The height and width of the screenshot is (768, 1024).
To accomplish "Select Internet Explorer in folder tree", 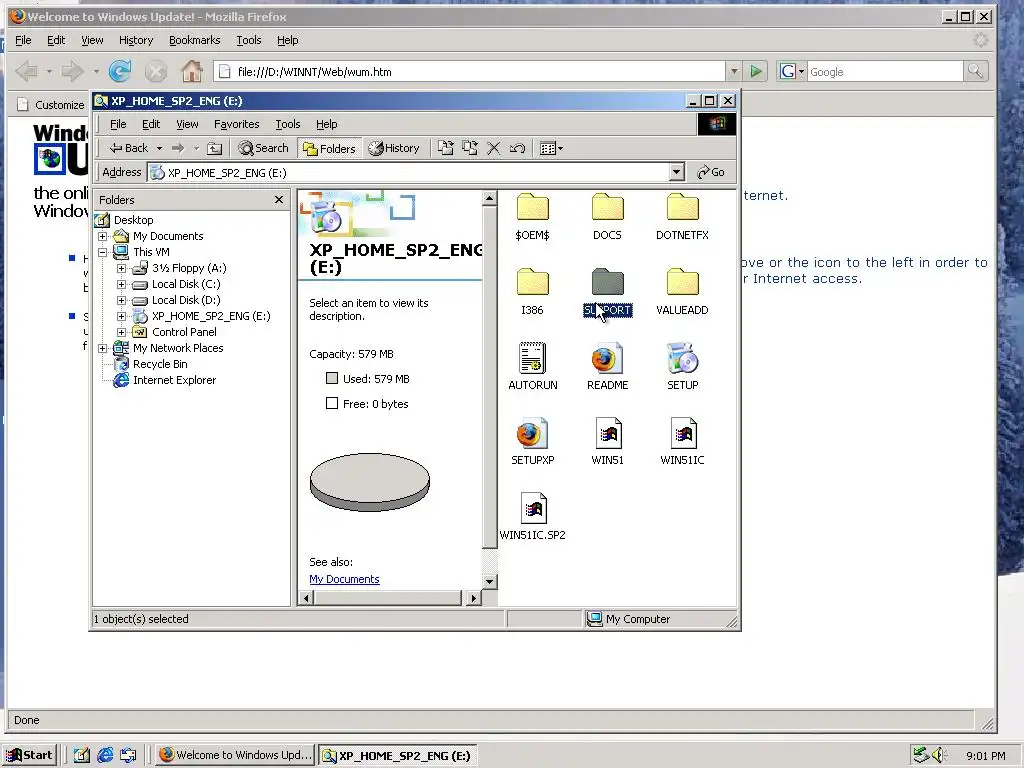I will (174, 380).
